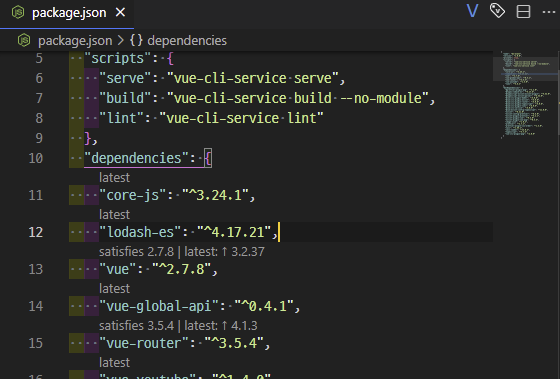The image size is (560, 379).
Task: Click line number 10 in gutter
Action: tap(36, 158)
